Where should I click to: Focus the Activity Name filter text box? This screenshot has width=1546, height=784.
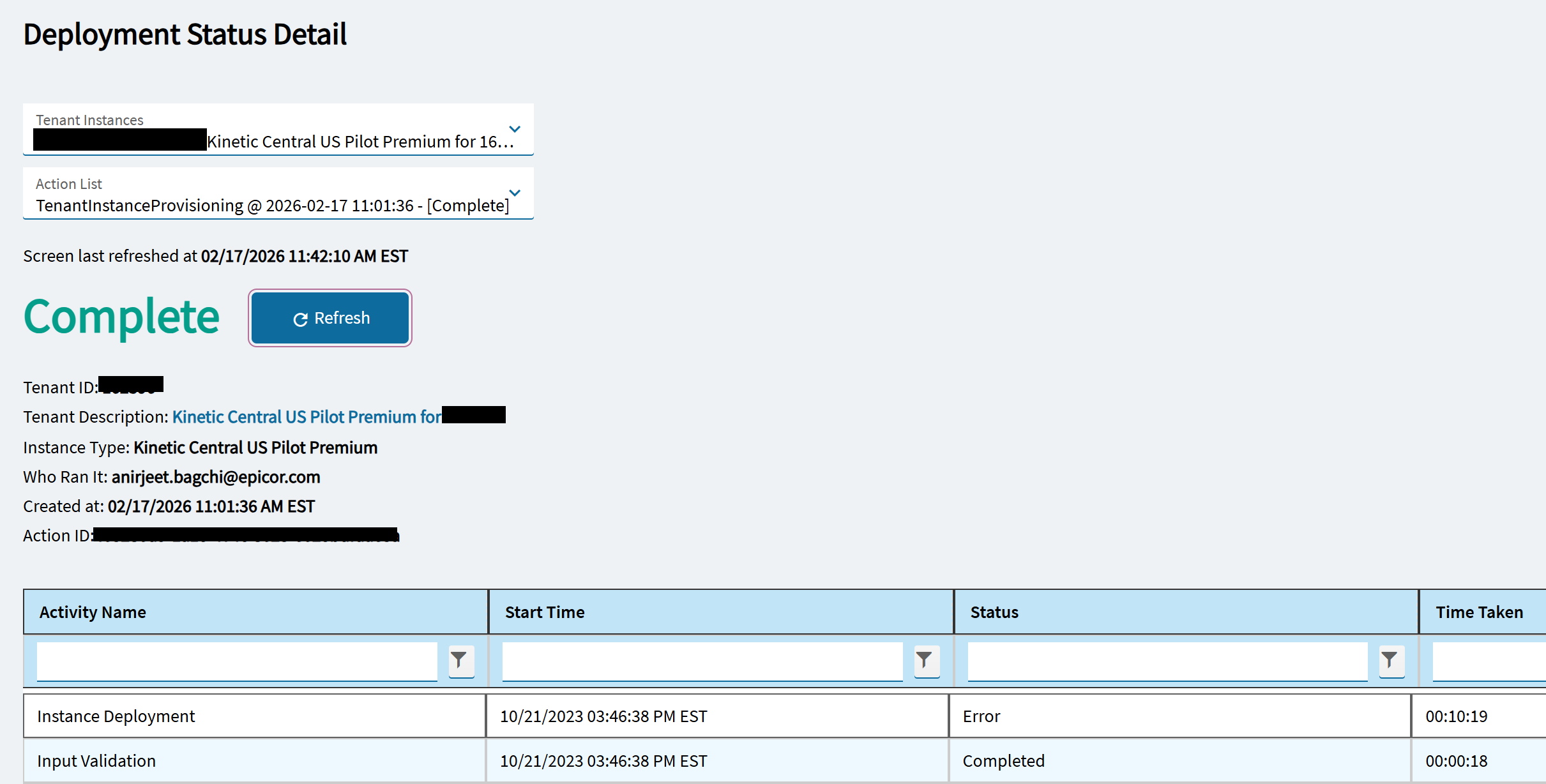pyautogui.click(x=237, y=661)
